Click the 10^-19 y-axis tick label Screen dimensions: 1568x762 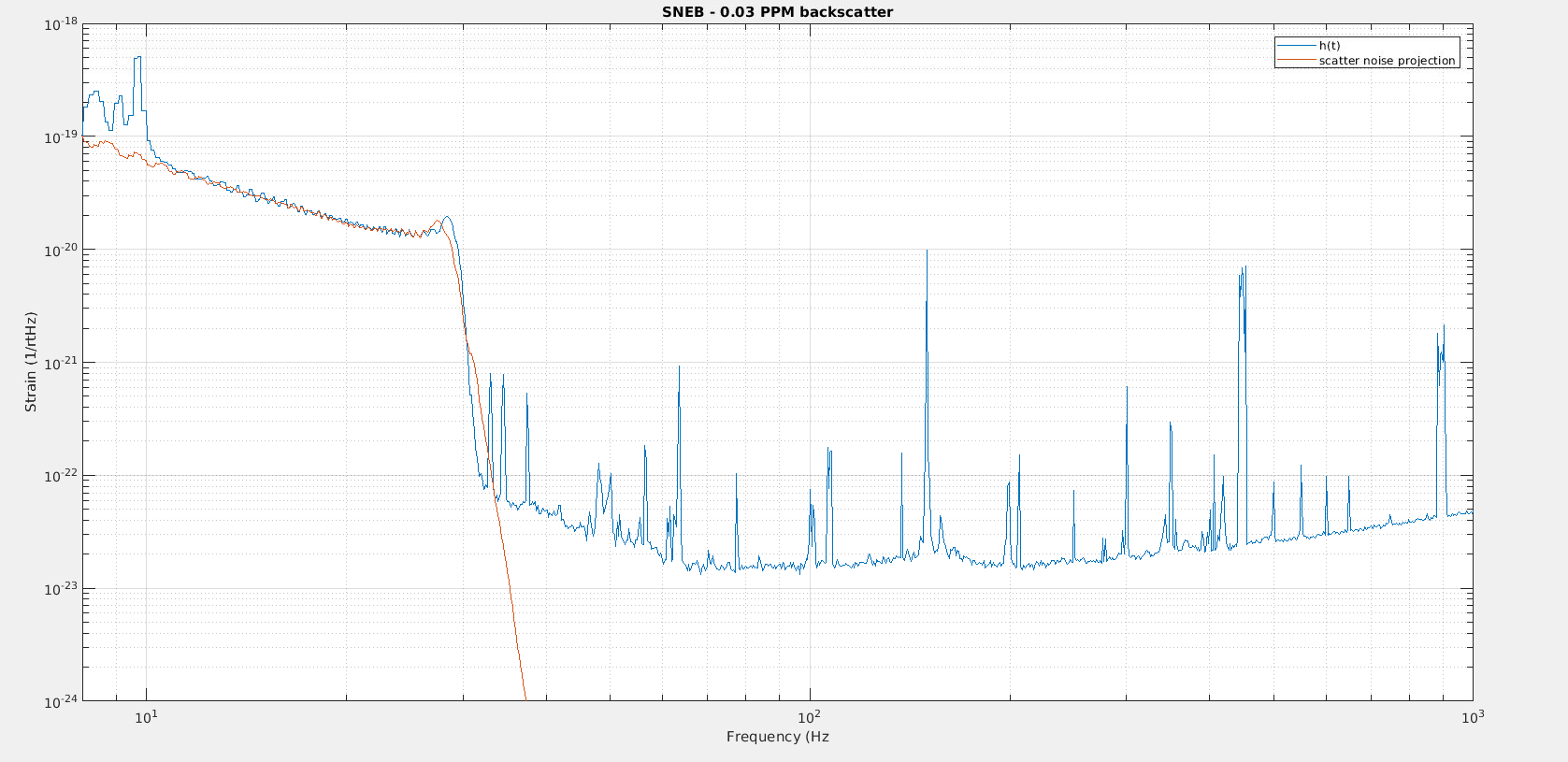[61, 137]
